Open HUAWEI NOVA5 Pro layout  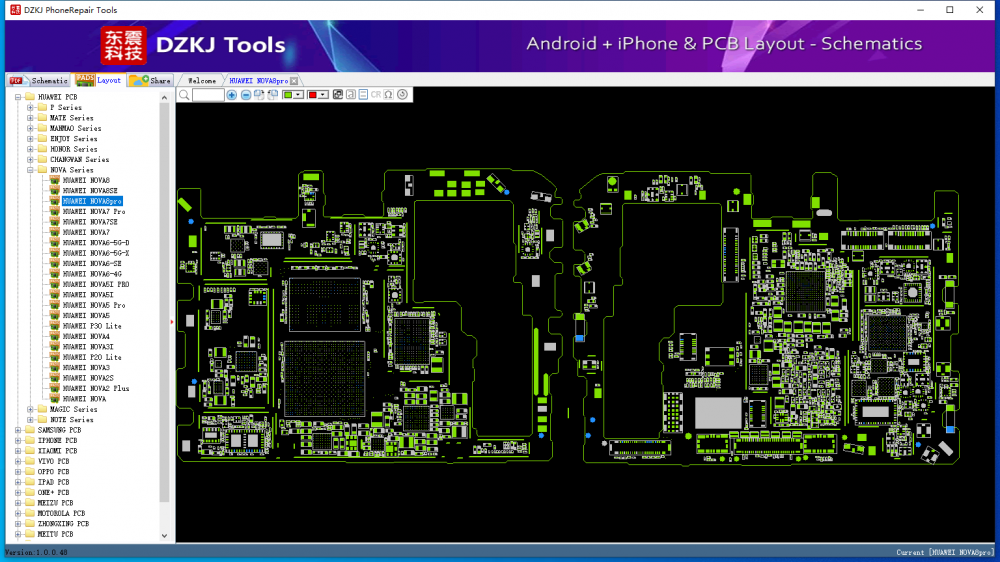pos(94,306)
